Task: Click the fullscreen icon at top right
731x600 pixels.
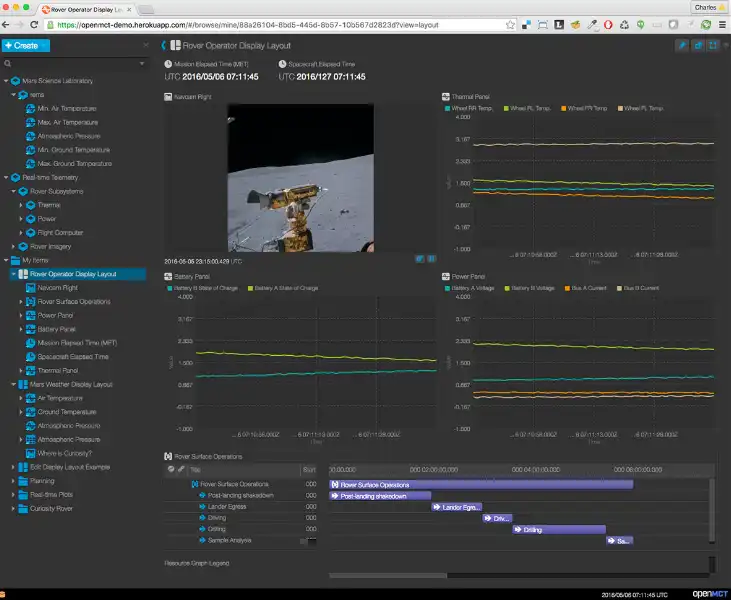Action: (x=713, y=45)
